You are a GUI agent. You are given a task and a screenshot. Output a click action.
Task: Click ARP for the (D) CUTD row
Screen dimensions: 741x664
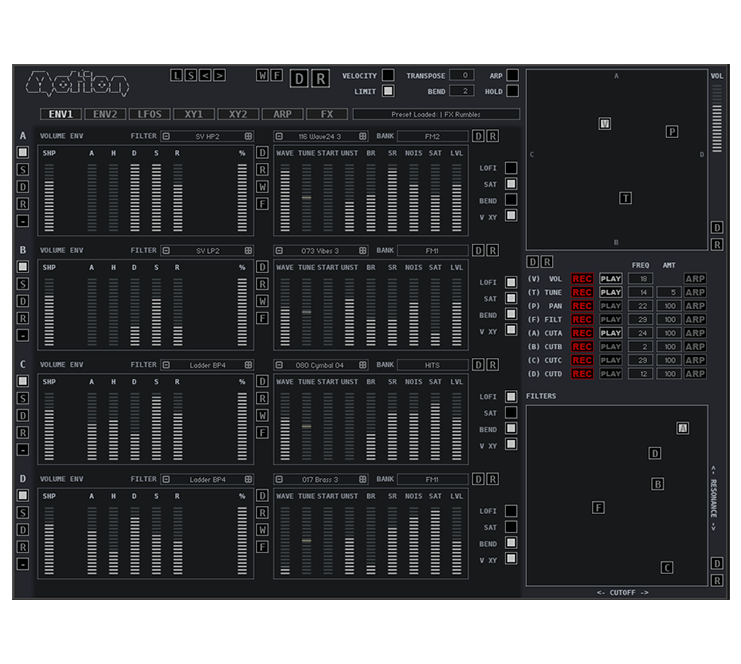pyautogui.click(x=695, y=373)
